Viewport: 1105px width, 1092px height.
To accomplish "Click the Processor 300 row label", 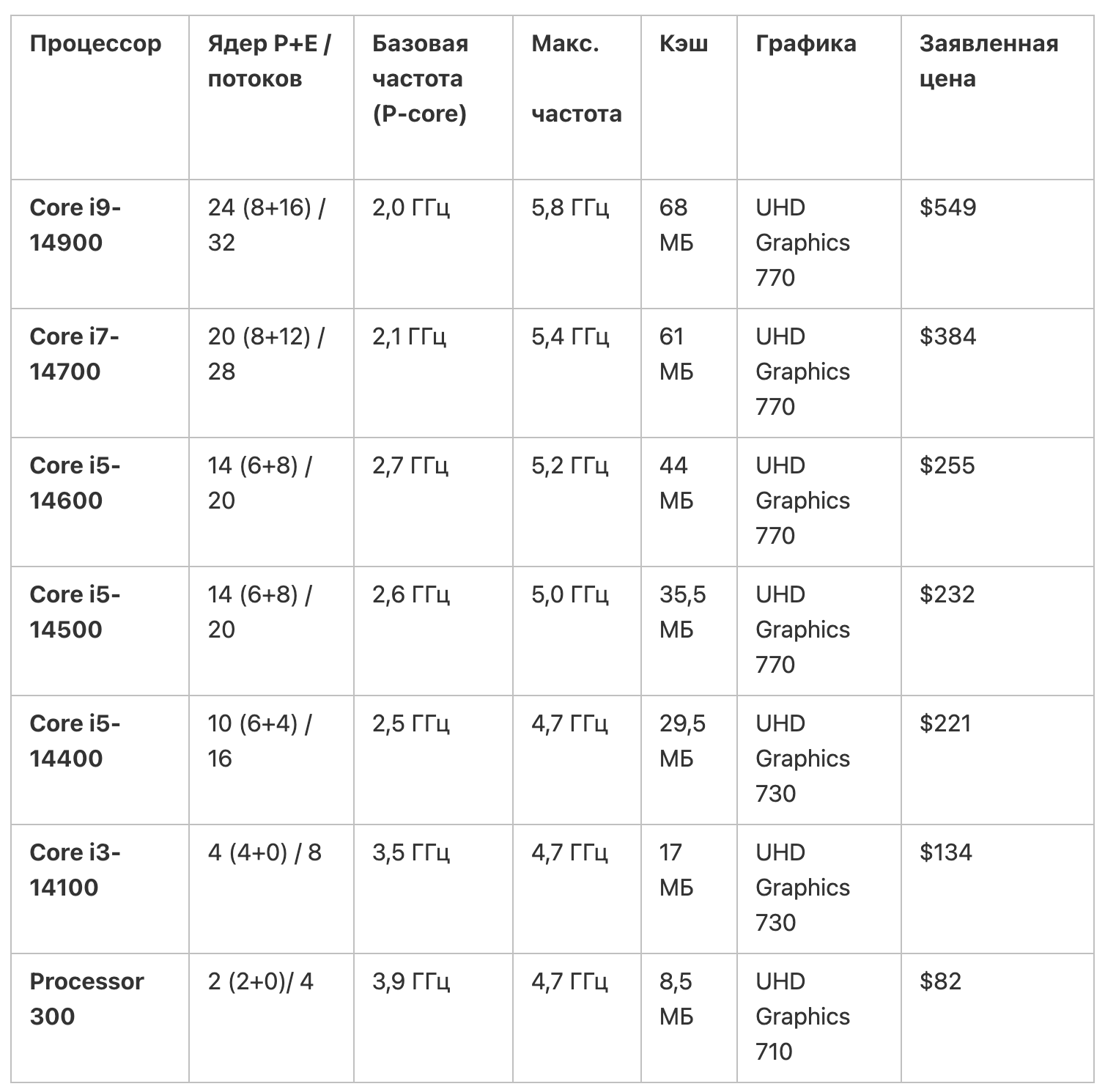I will pos(86,999).
